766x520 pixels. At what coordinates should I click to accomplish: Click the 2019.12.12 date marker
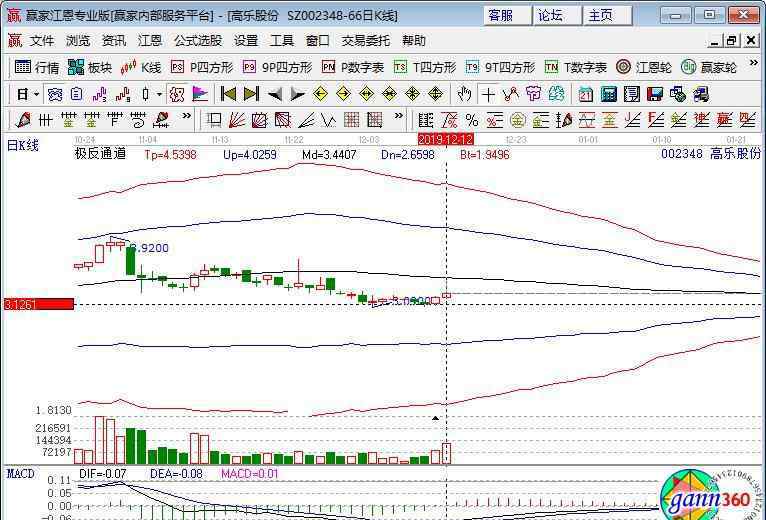(x=446, y=140)
